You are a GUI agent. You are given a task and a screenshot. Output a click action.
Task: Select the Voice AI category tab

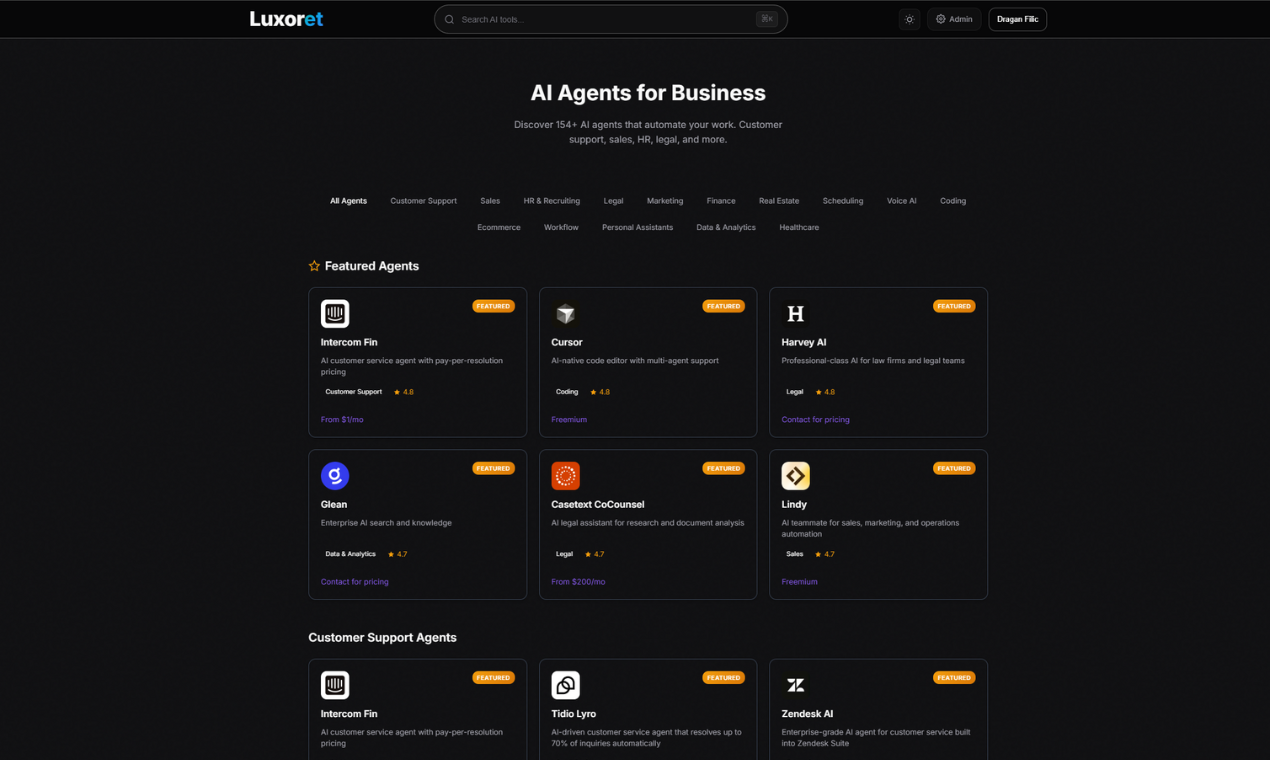pos(902,201)
